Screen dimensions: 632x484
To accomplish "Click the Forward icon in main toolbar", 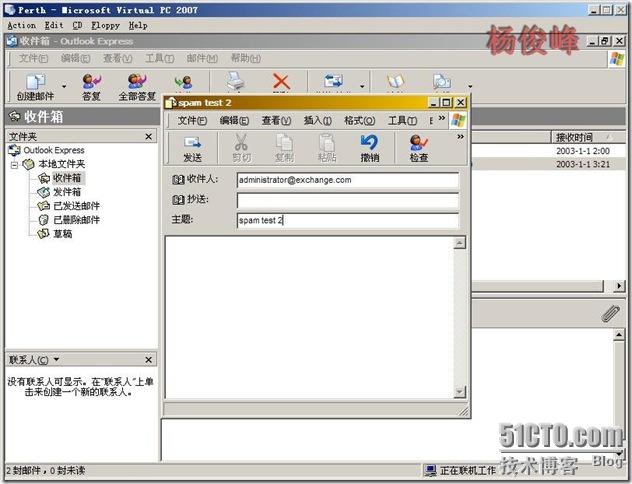I will [183, 83].
